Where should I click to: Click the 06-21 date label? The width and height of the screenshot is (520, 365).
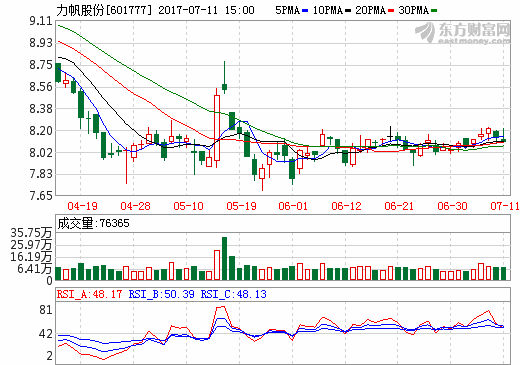[399, 206]
